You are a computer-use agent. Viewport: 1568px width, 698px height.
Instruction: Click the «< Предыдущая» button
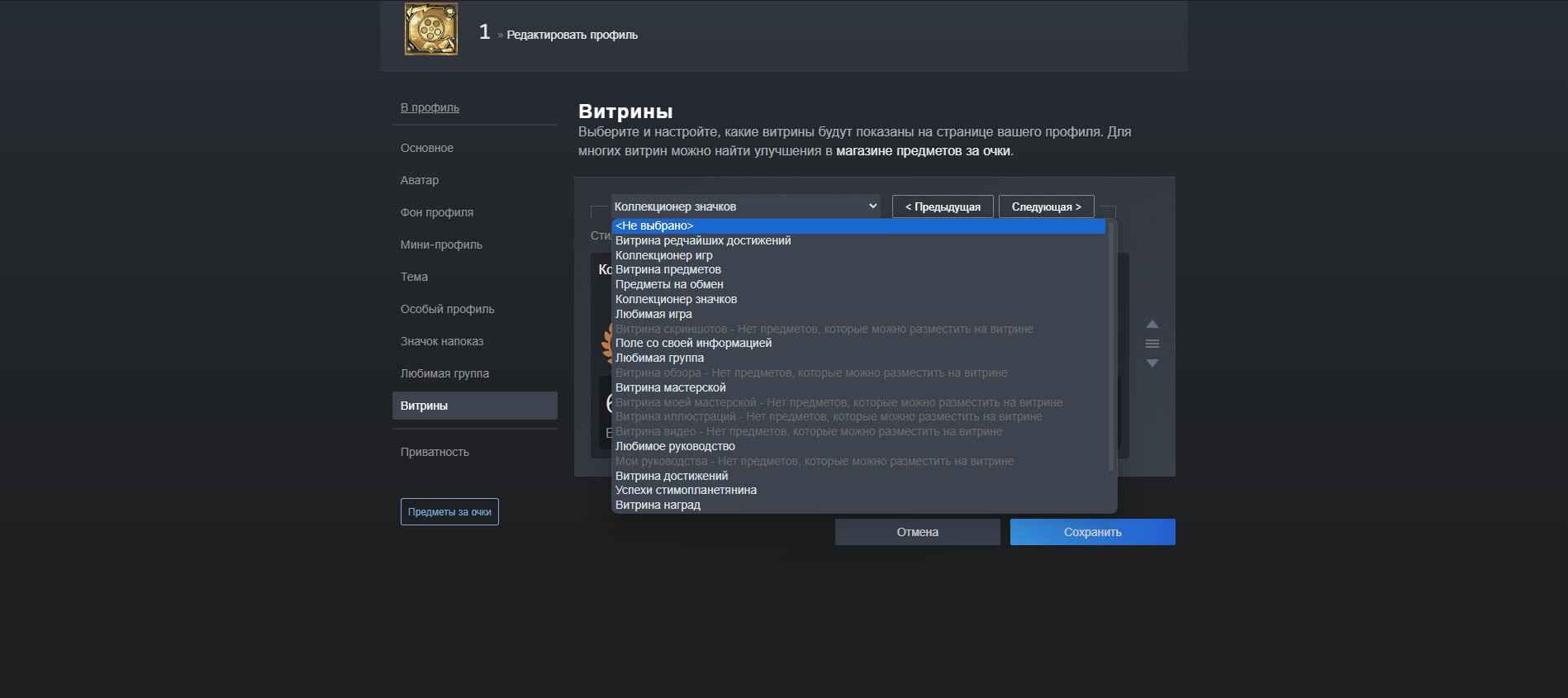coord(943,207)
